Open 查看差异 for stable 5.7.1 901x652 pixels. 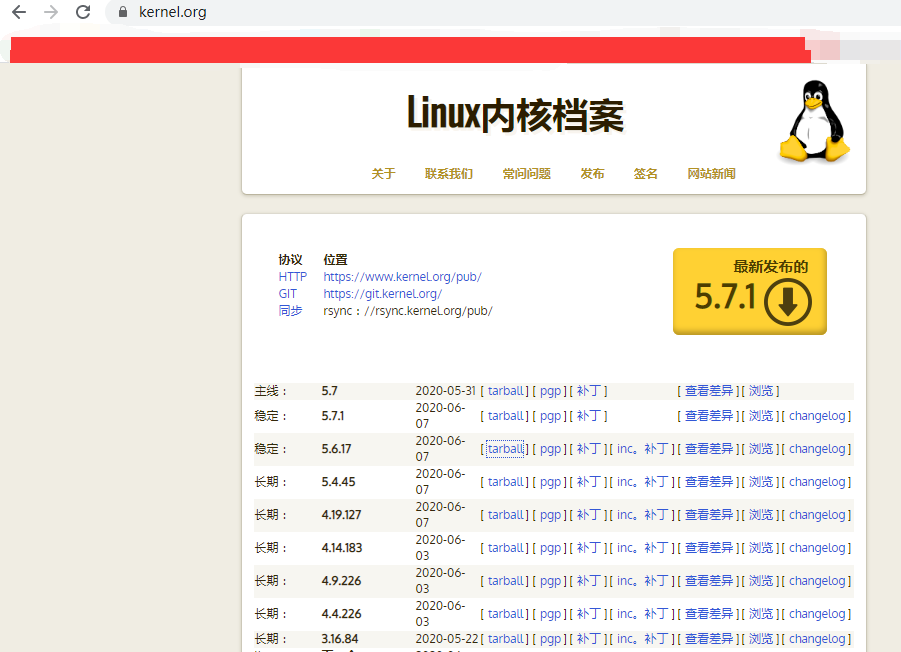point(709,416)
